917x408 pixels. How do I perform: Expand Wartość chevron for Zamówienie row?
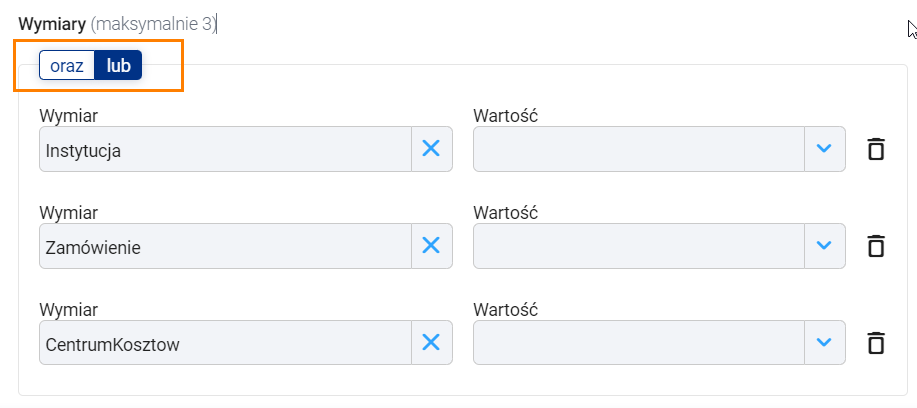[x=824, y=246]
